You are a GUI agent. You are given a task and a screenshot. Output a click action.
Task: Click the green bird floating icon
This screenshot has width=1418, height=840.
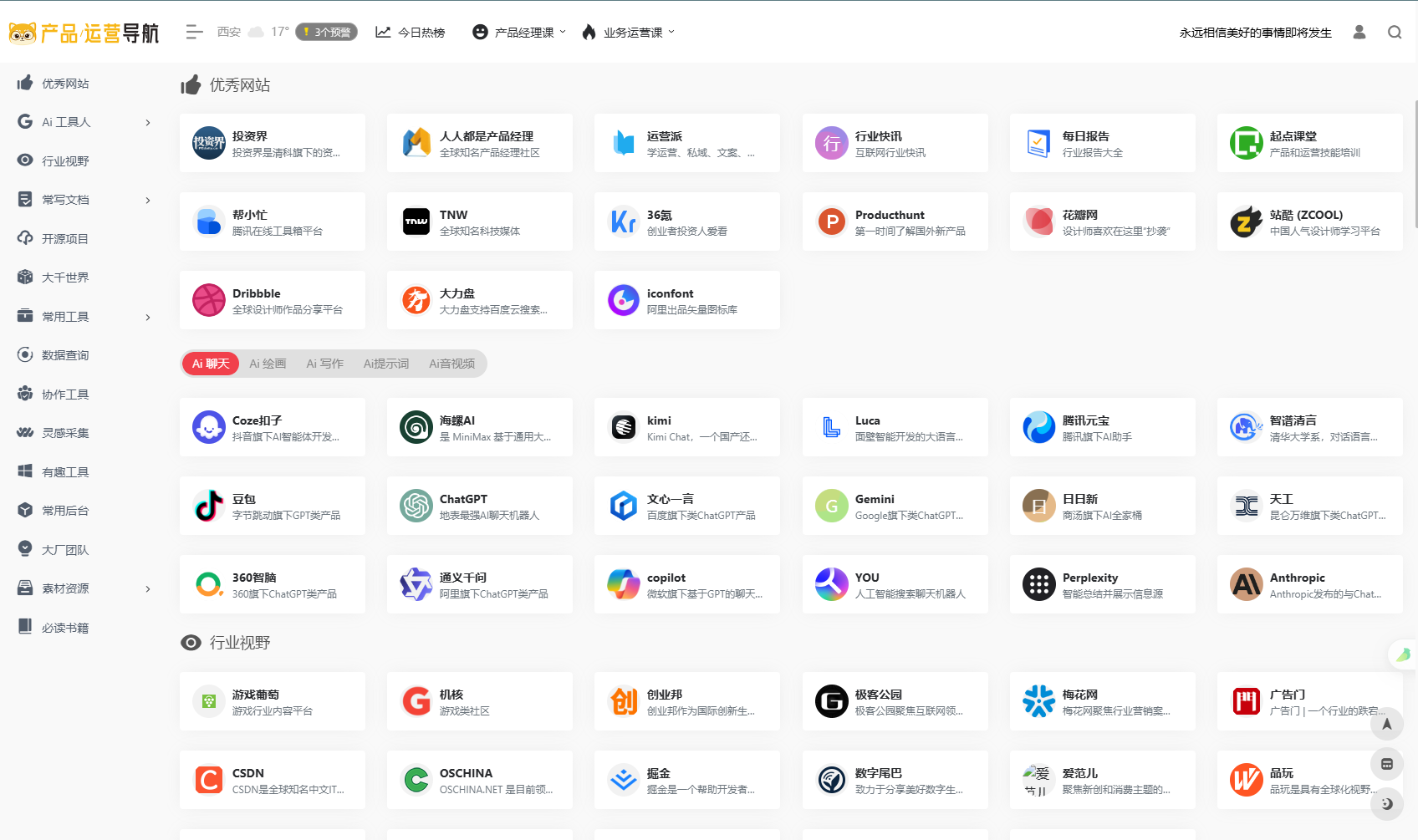pos(1402,654)
